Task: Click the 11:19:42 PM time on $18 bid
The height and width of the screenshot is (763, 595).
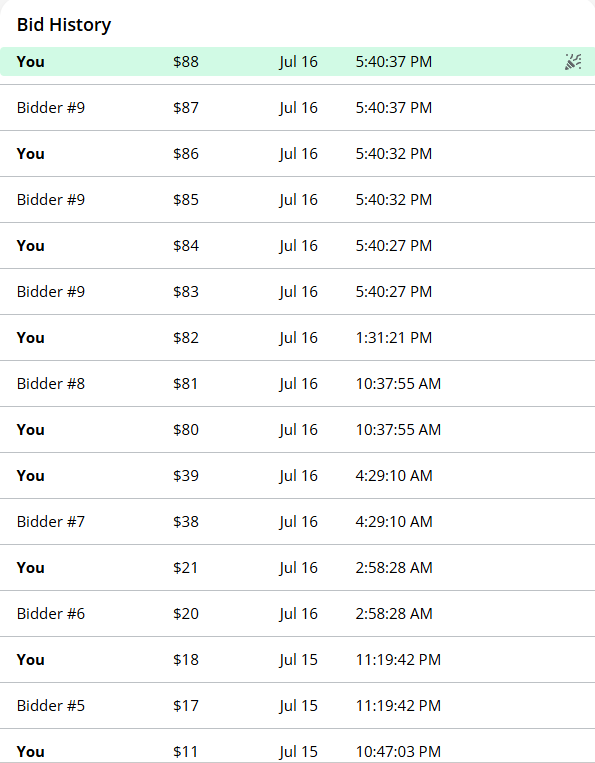Action: [x=398, y=659]
